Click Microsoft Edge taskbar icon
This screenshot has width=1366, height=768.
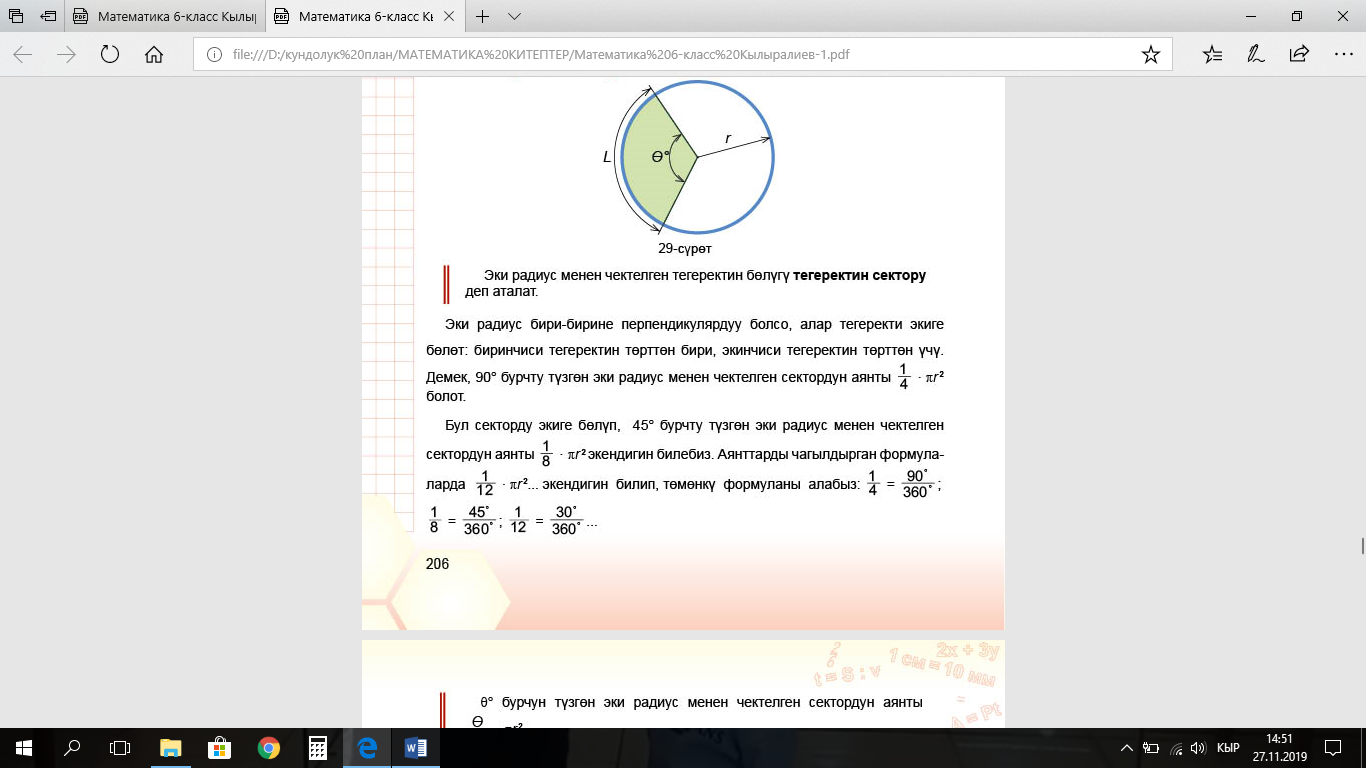366,747
